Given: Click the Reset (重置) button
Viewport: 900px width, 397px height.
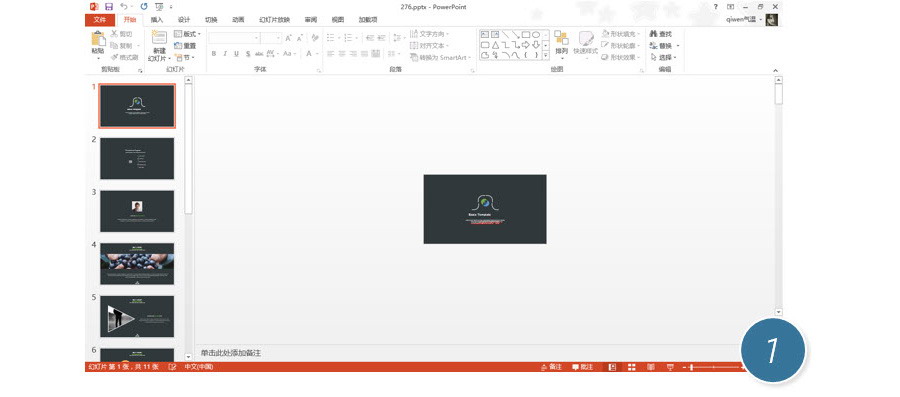Looking at the screenshot, I should (185, 46).
